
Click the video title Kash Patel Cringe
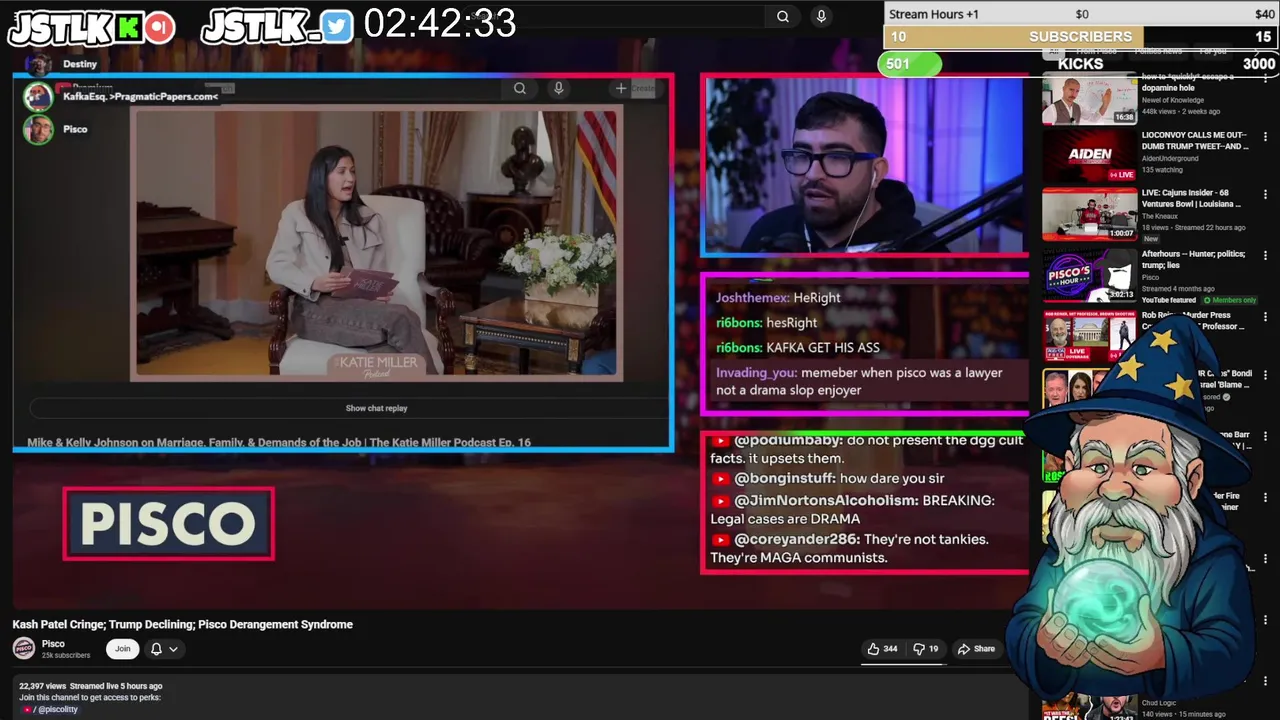pos(182,624)
